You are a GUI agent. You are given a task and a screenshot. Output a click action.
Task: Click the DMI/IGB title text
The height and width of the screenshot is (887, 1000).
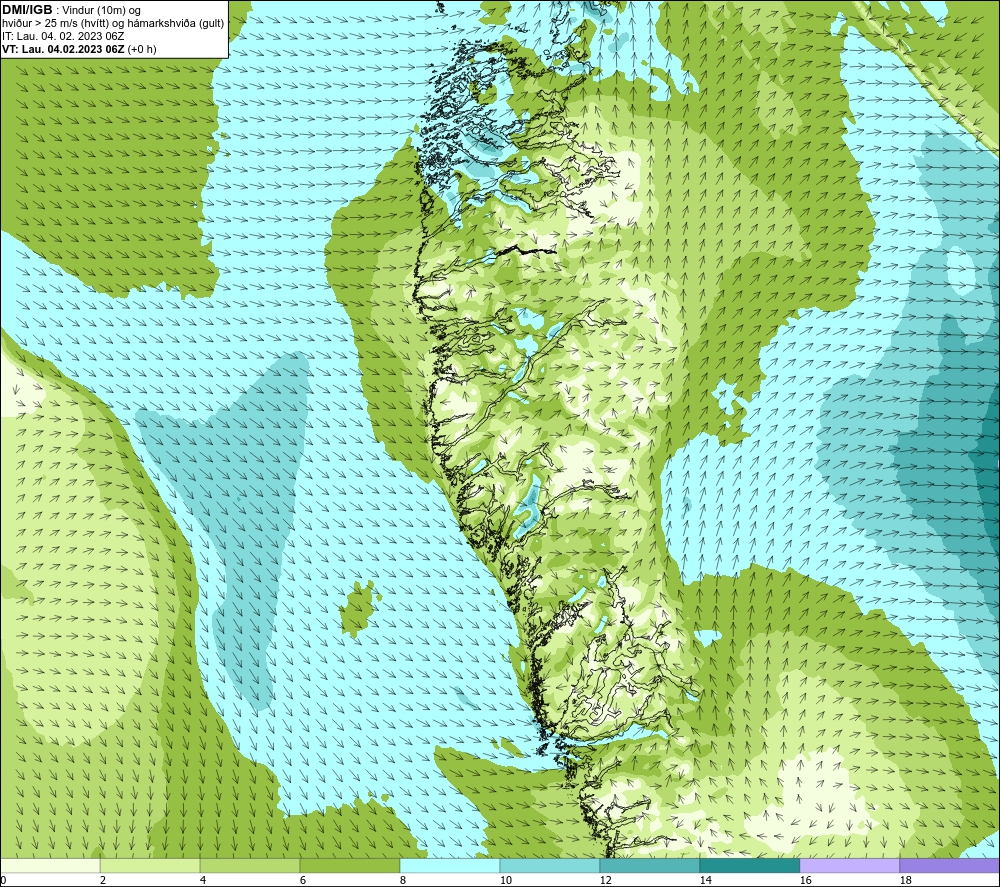(x=27, y=10)
